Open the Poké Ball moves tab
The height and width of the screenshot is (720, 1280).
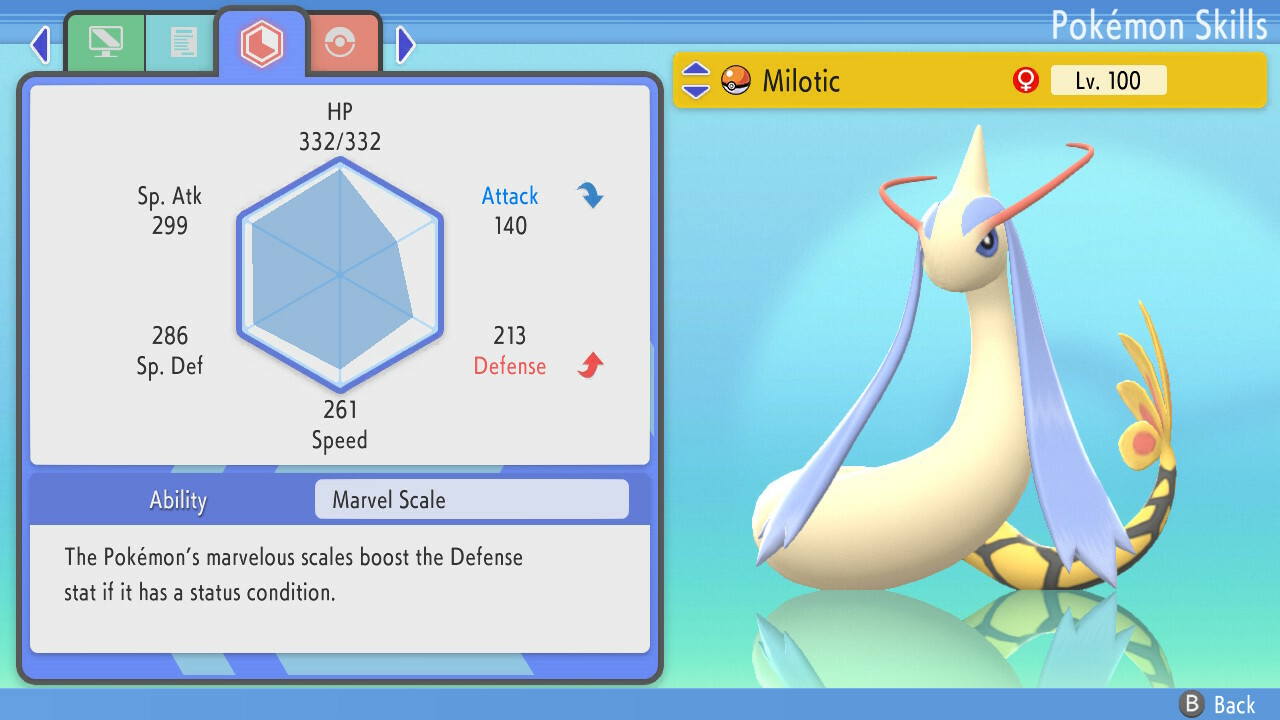342,44
